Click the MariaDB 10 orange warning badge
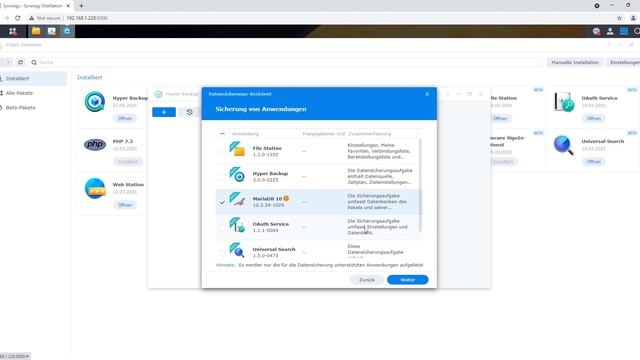 [x=286, y=198]
